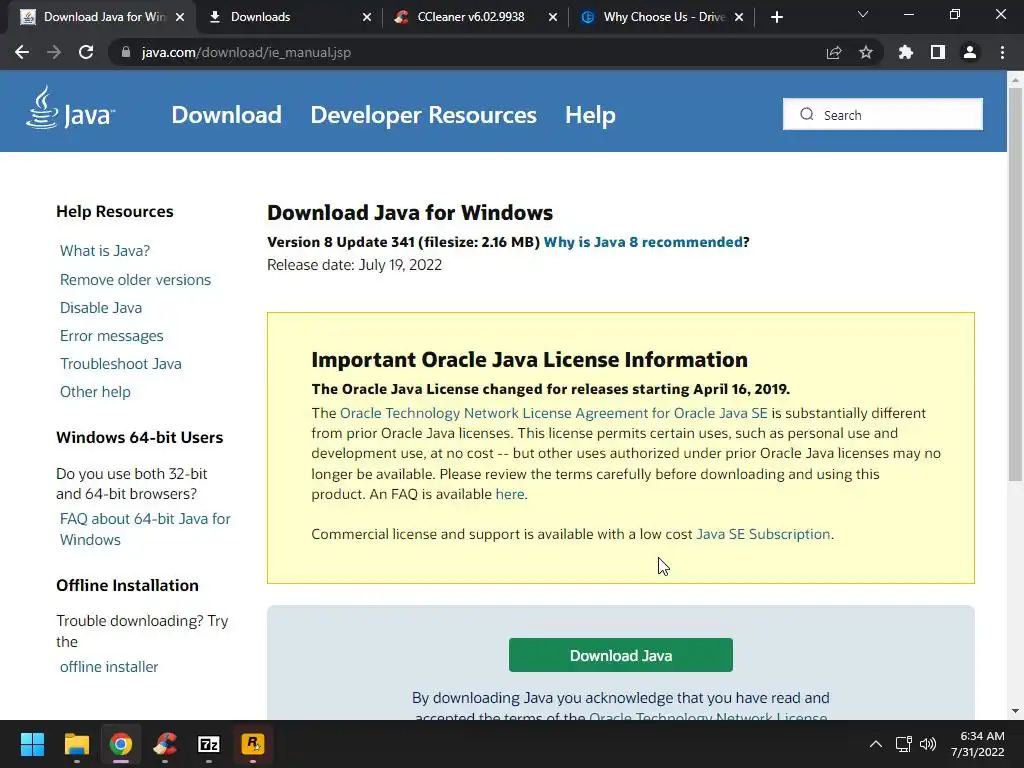Open Chrome's three-dot menu

(x=1002, y=52)
